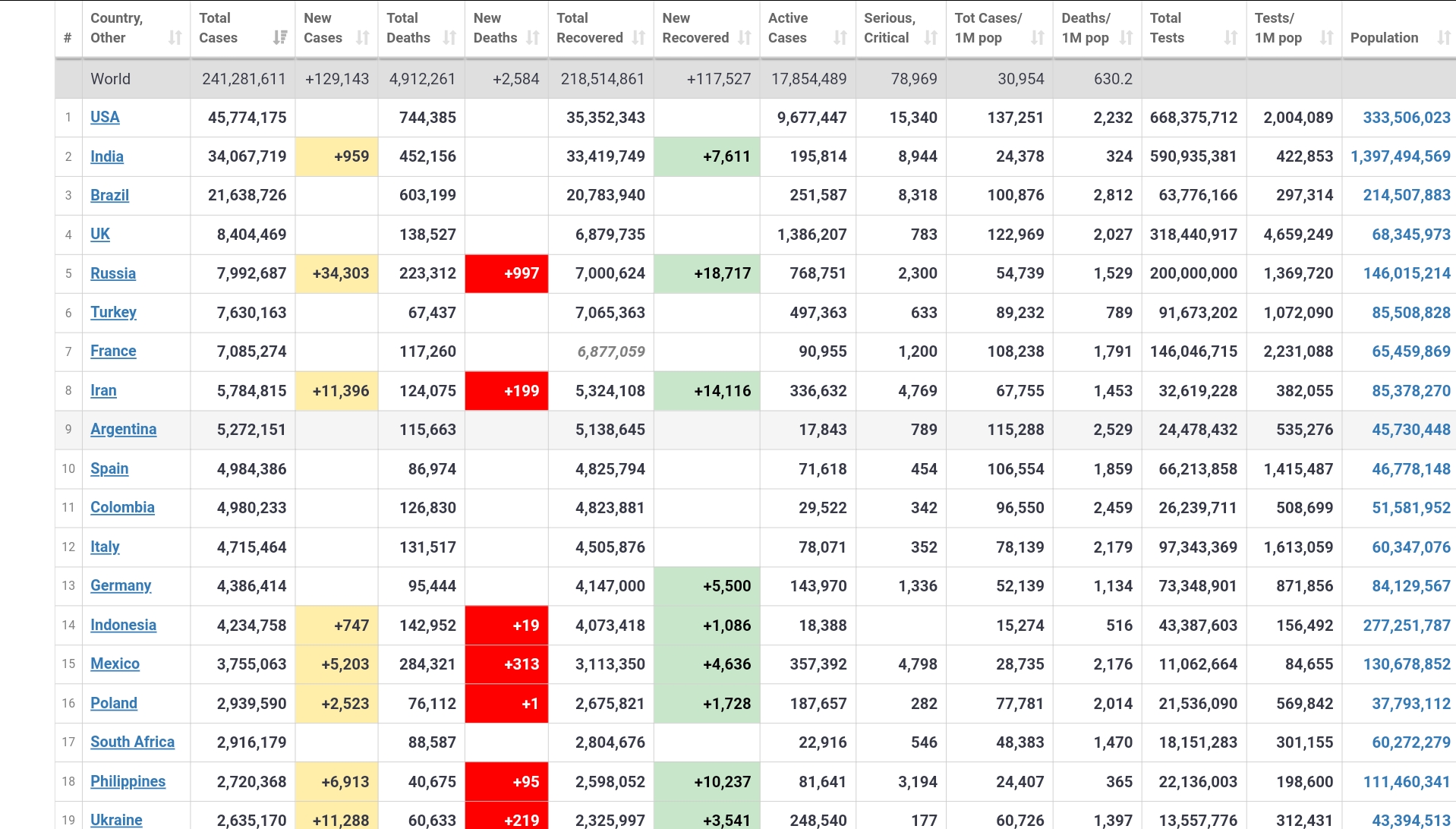
Task: Click the Colombia link
Action: click(x=122, y=507)
